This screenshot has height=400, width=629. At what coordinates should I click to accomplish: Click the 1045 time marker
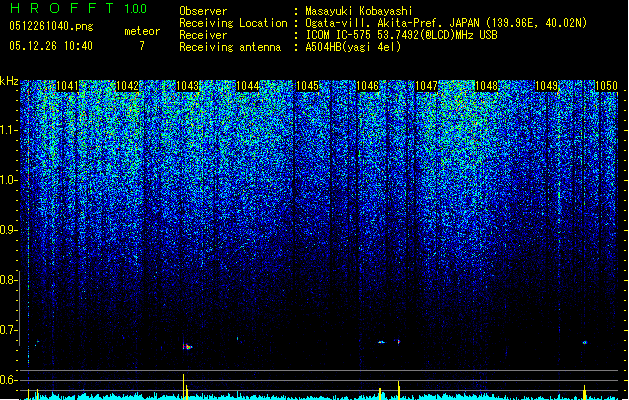(x=307, y=86)
